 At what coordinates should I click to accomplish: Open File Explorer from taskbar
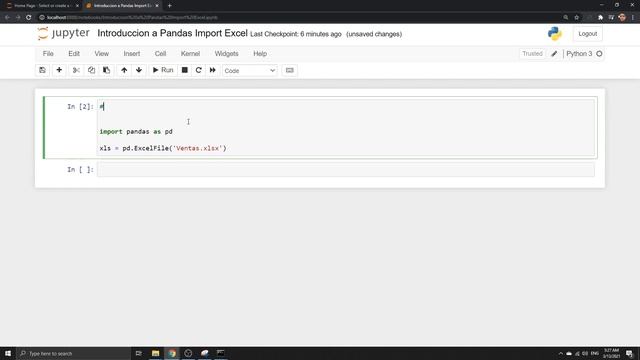[156, 353]
